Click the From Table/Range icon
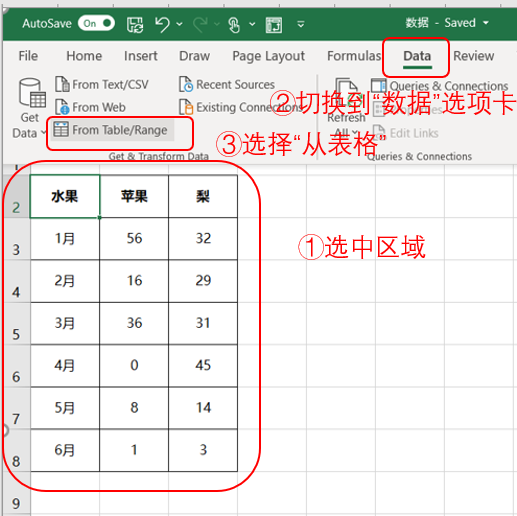 pyautogui.click(x=61, y=129)
